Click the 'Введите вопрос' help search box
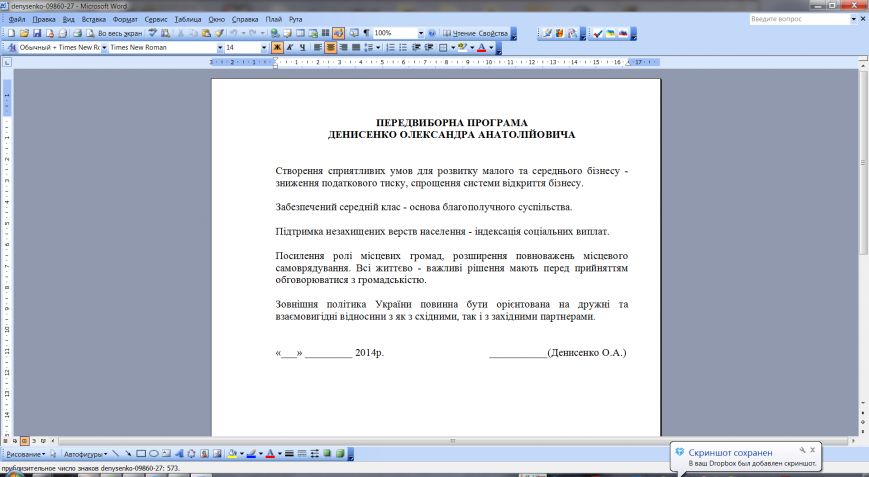869x477 pixels. tap(799, 19)
